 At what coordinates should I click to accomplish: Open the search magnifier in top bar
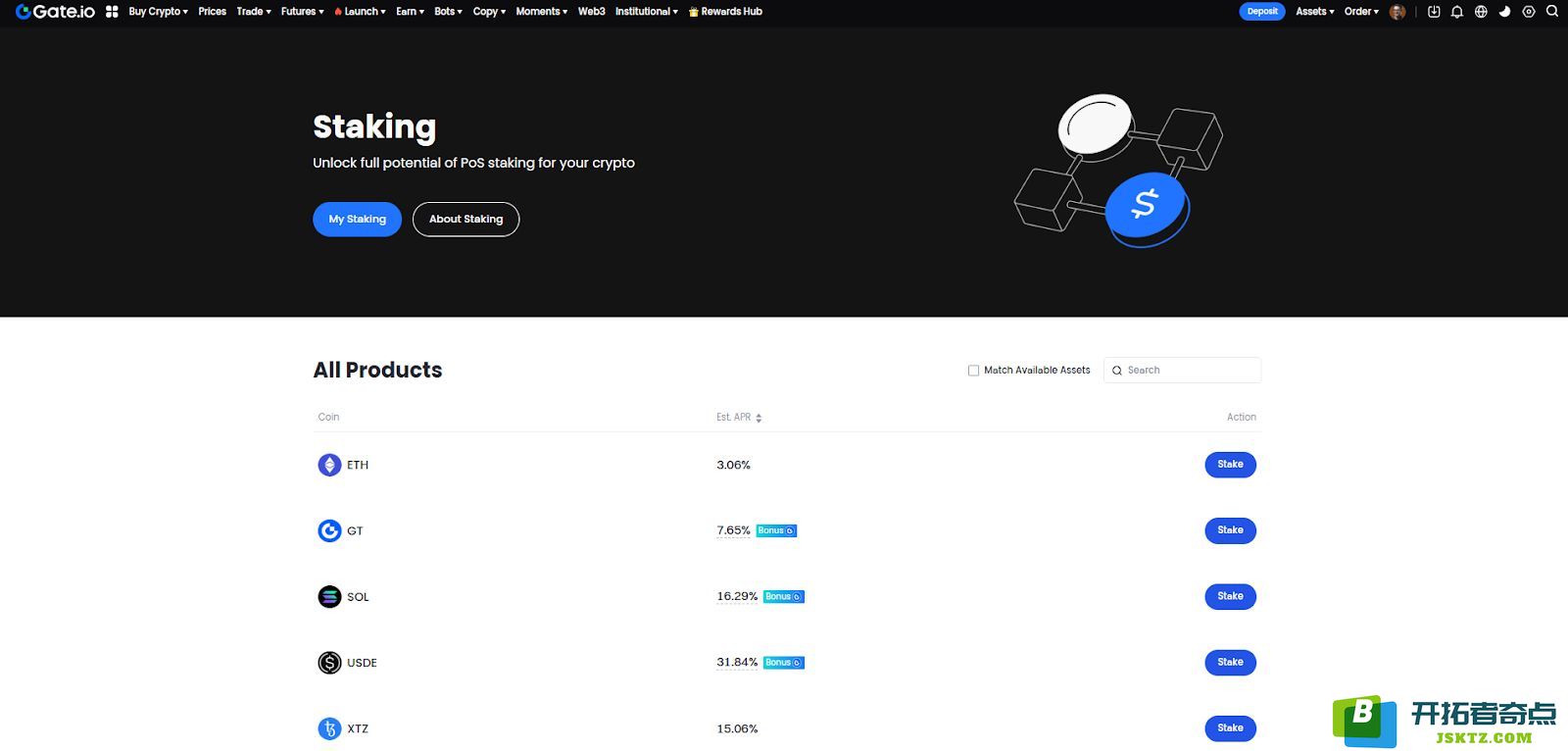click(x=1552, y=12)
